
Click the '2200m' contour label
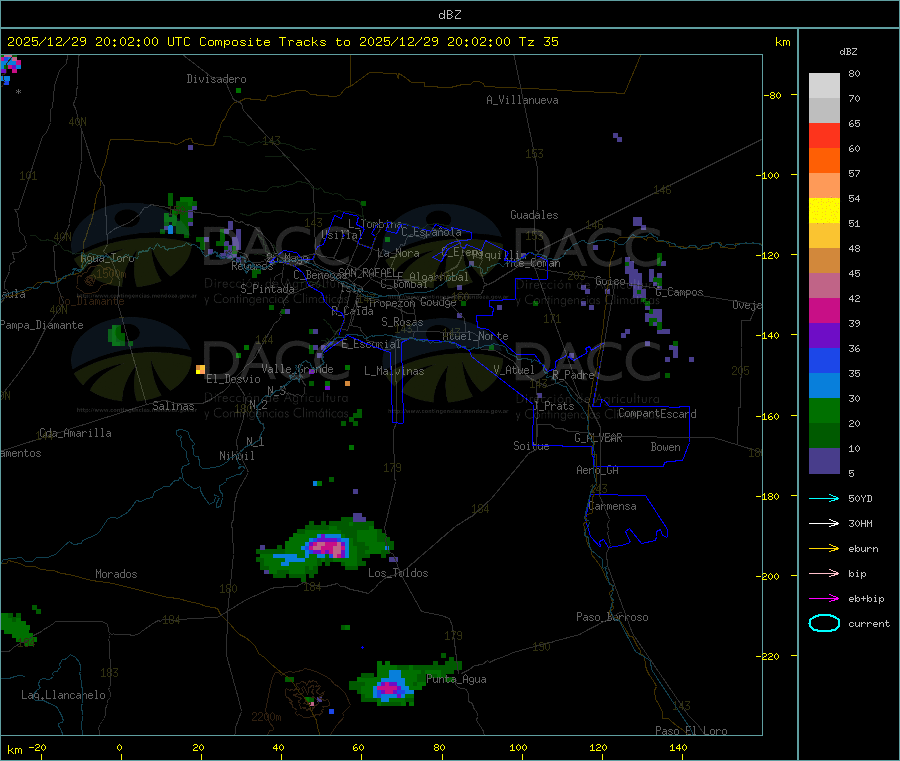(266, 717)
